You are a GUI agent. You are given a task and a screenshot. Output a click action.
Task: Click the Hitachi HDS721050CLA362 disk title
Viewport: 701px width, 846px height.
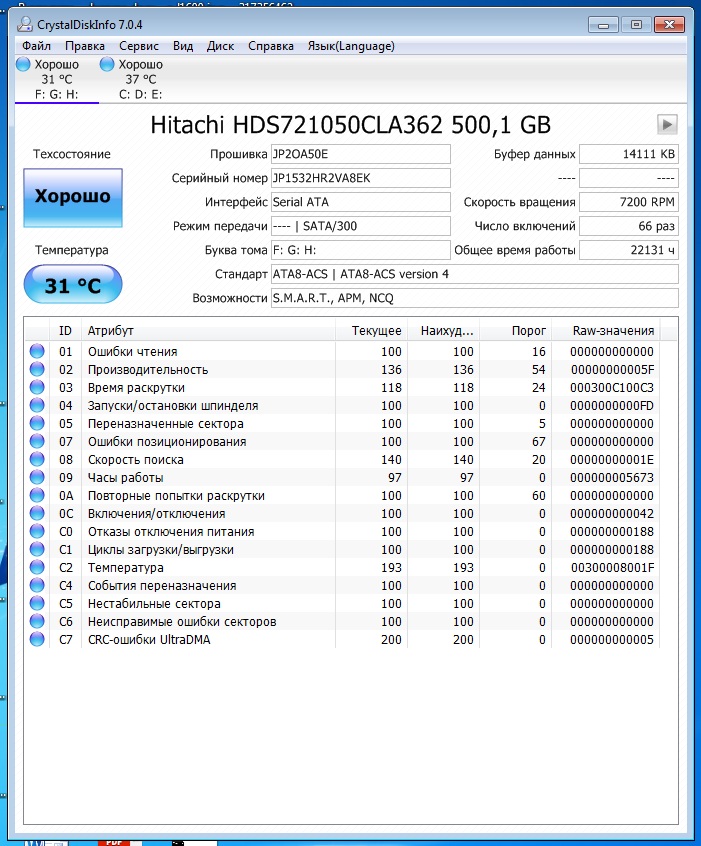click(350, 125)
